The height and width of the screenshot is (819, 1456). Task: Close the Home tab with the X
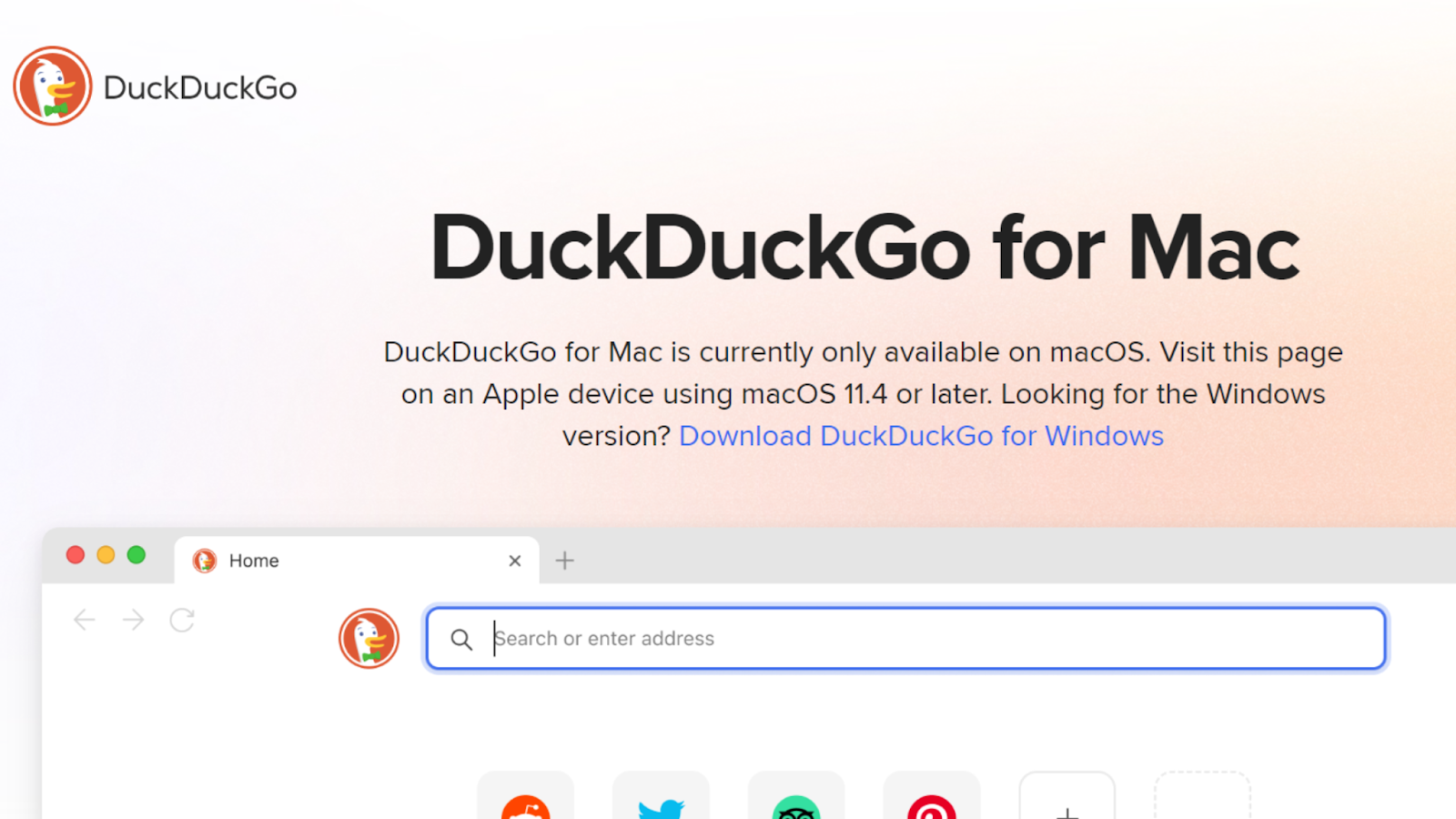[x=515, y=561]
